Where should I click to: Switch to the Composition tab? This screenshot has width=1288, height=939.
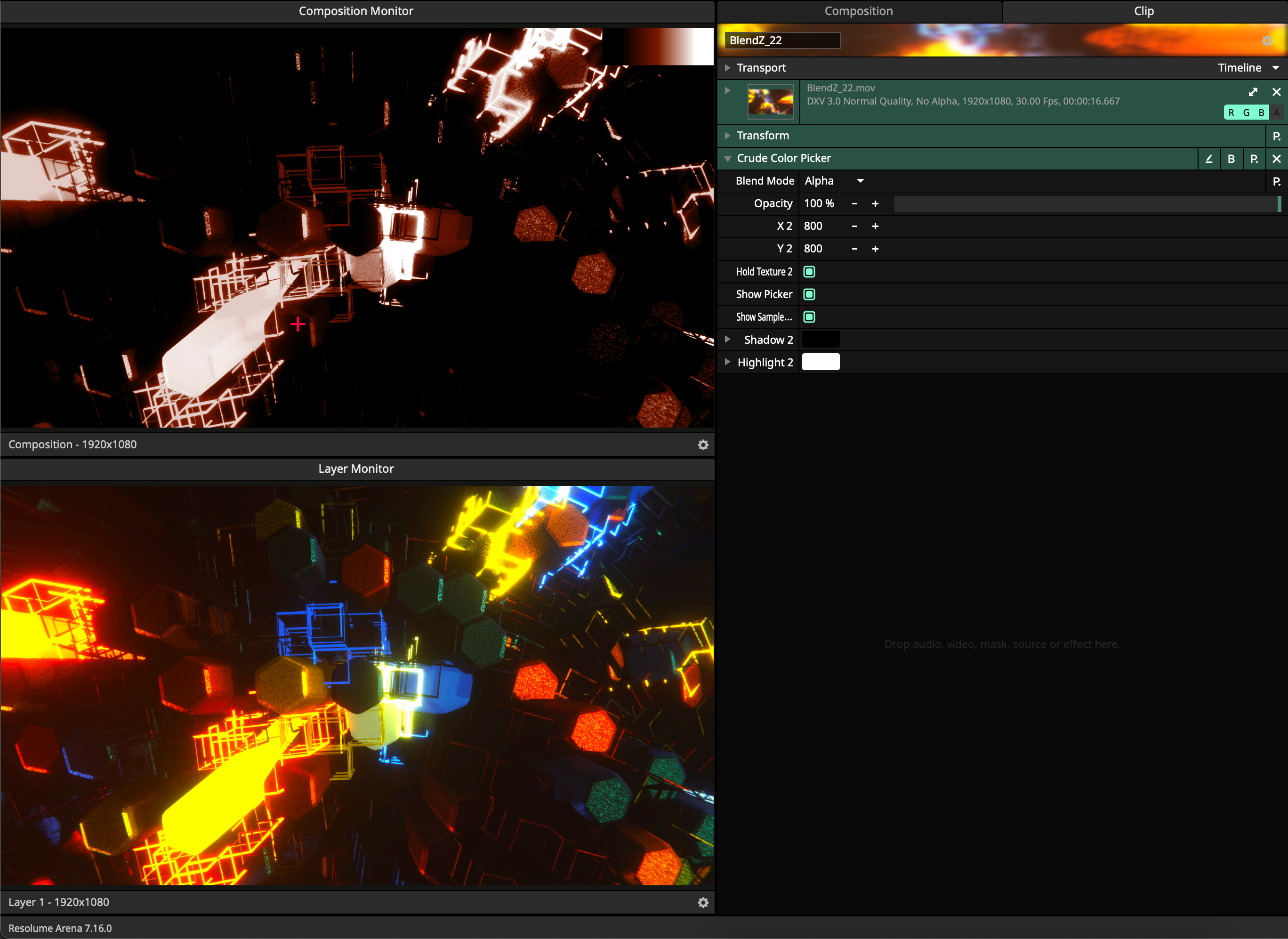pos(858,11)
